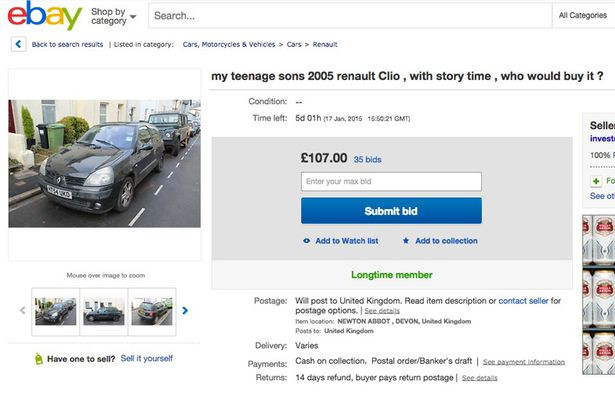Focus the main search box
Viewport: 615px width, 409px height.
350,16
